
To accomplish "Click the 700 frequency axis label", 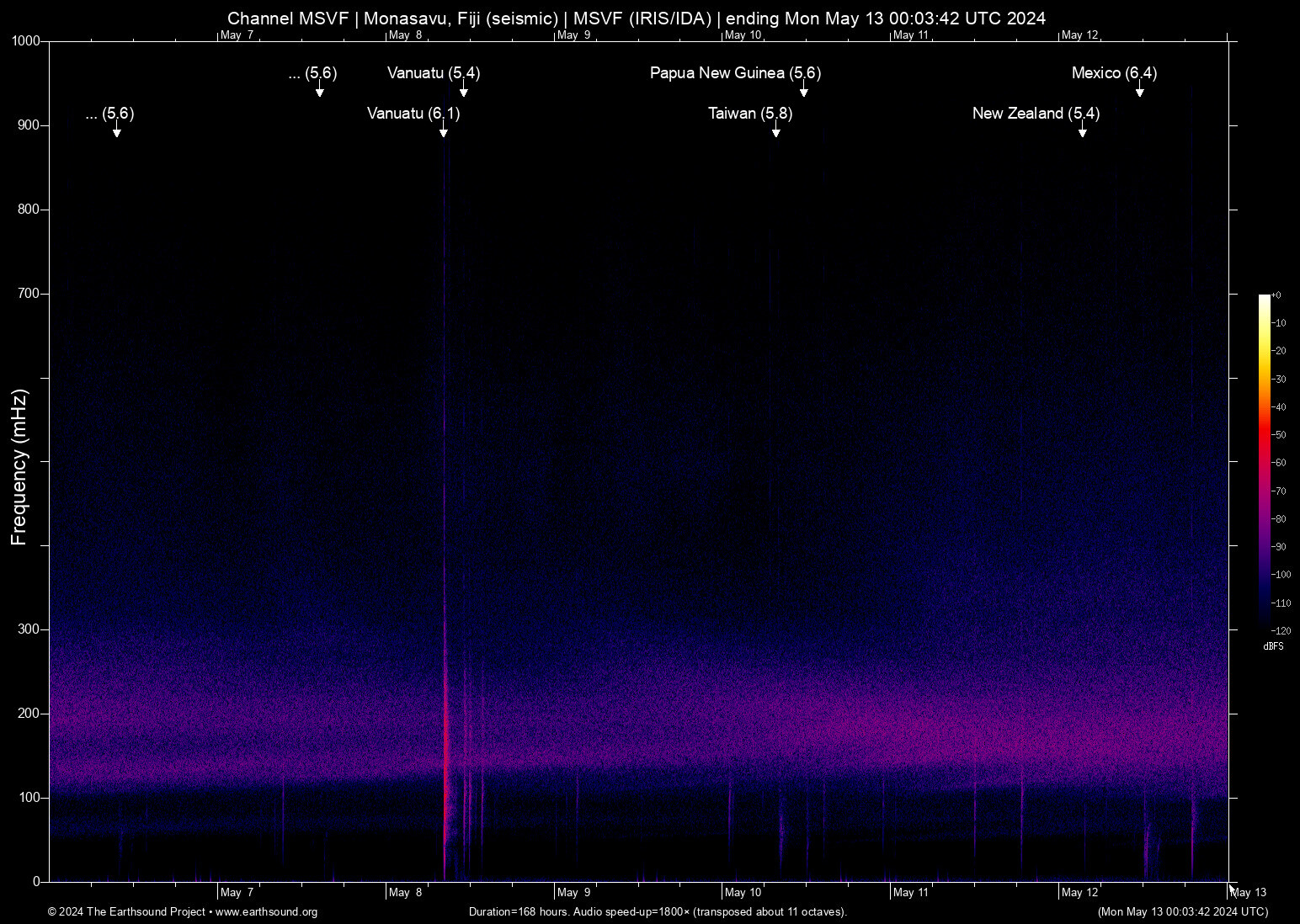I will (29, 294).
